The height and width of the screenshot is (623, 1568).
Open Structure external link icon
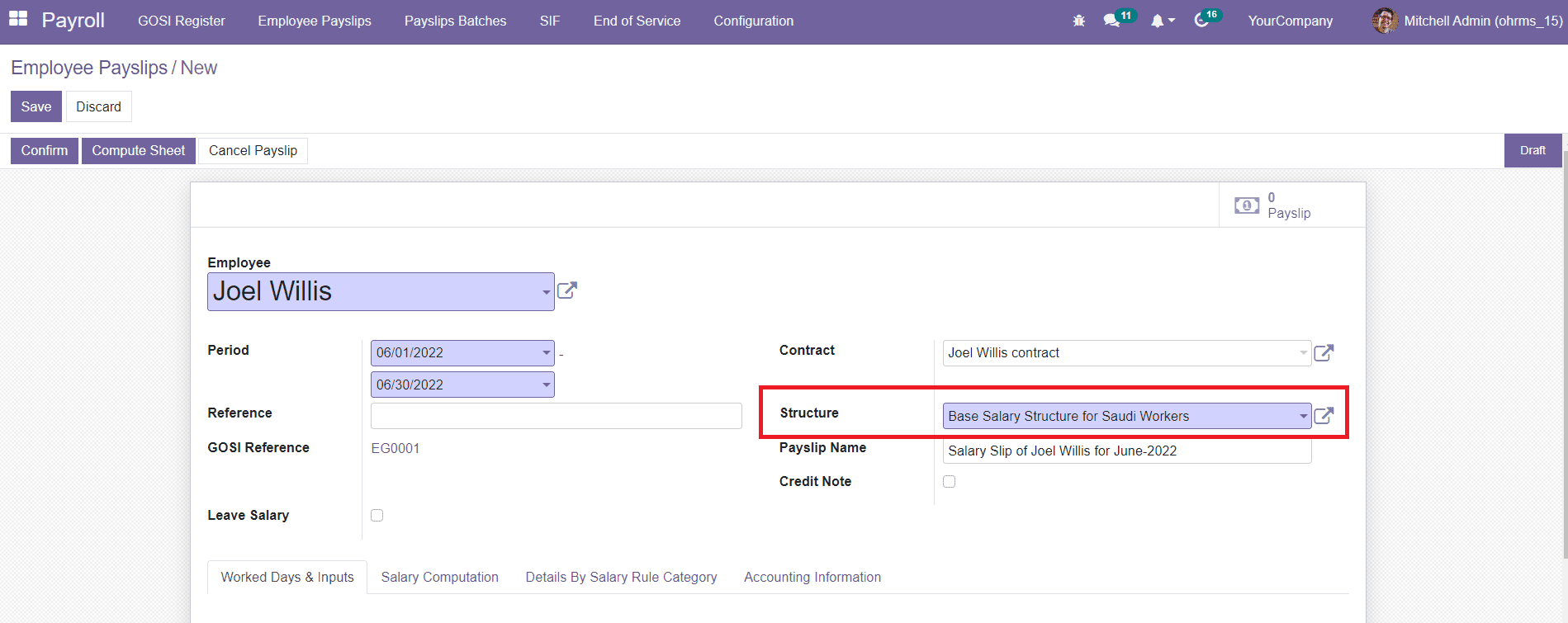pos(1324,416)
